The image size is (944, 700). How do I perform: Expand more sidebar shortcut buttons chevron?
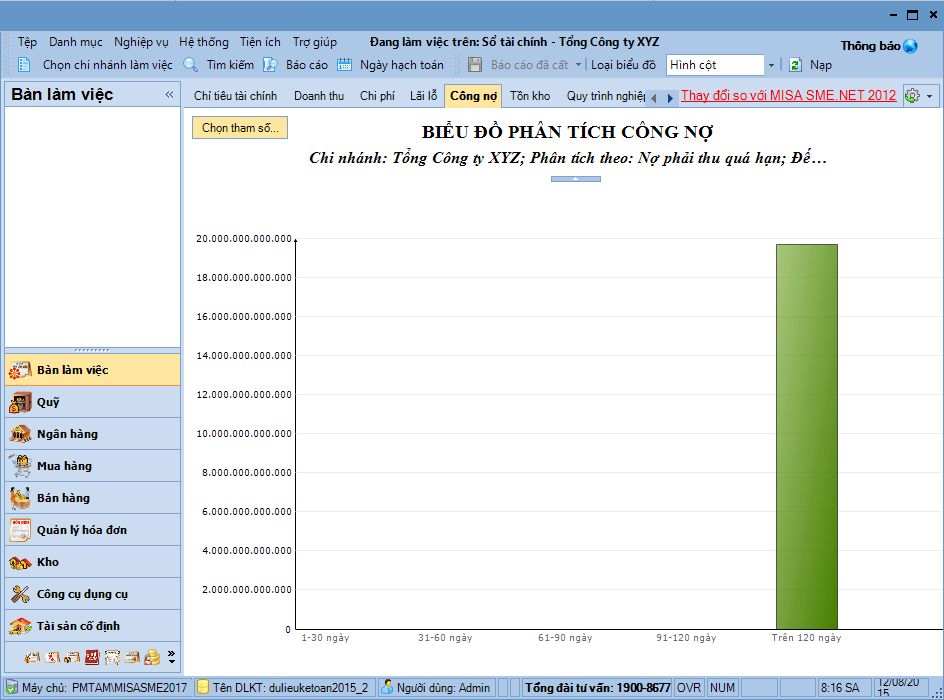(x=171, y=657)
